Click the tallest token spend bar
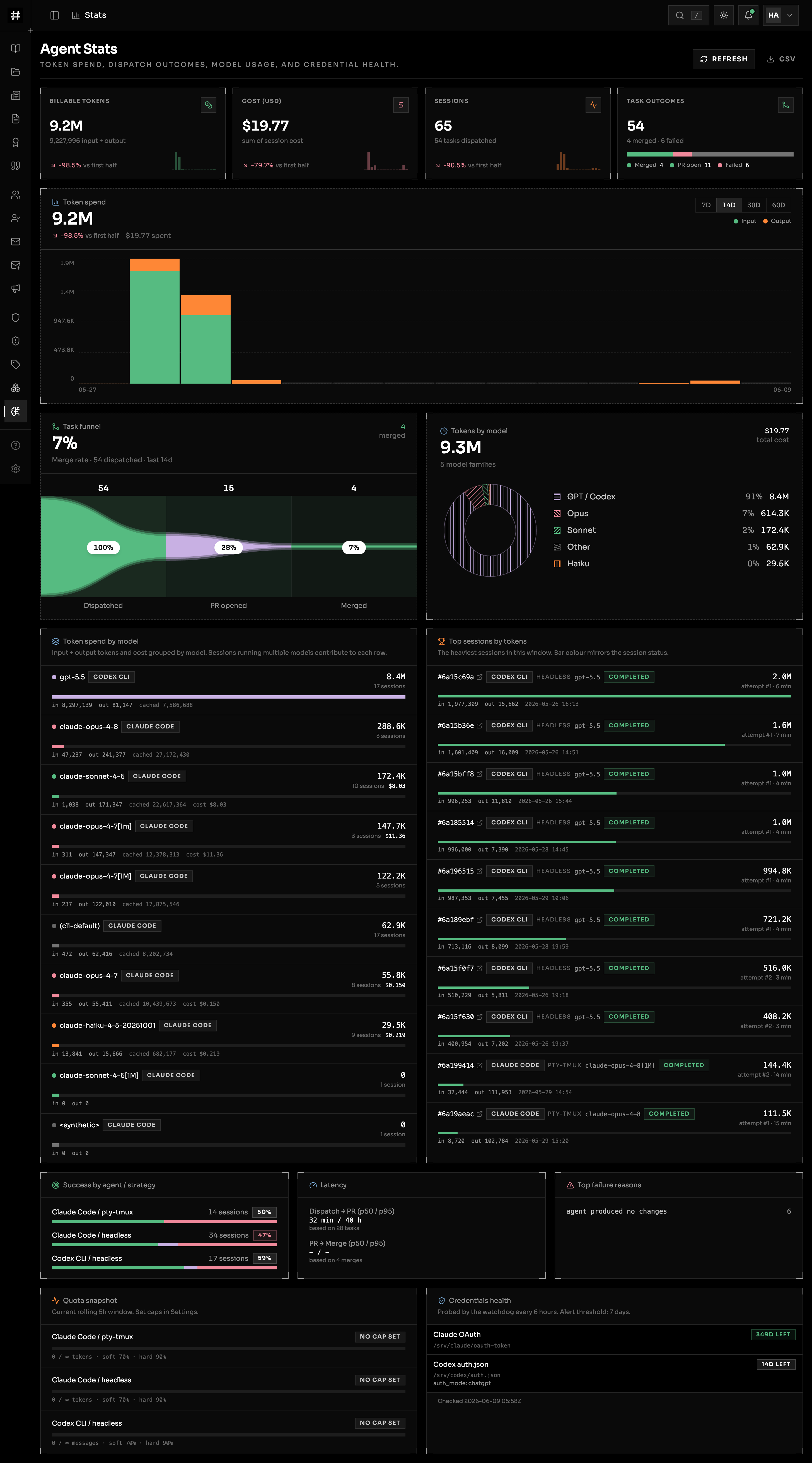The height and width of the screenshot is (1463, 812). click(154, 321)
